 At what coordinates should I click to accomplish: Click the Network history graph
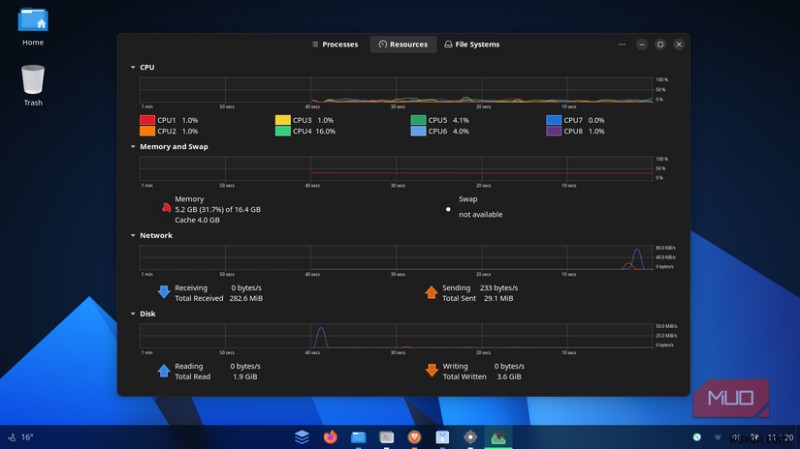coord(396,258)
